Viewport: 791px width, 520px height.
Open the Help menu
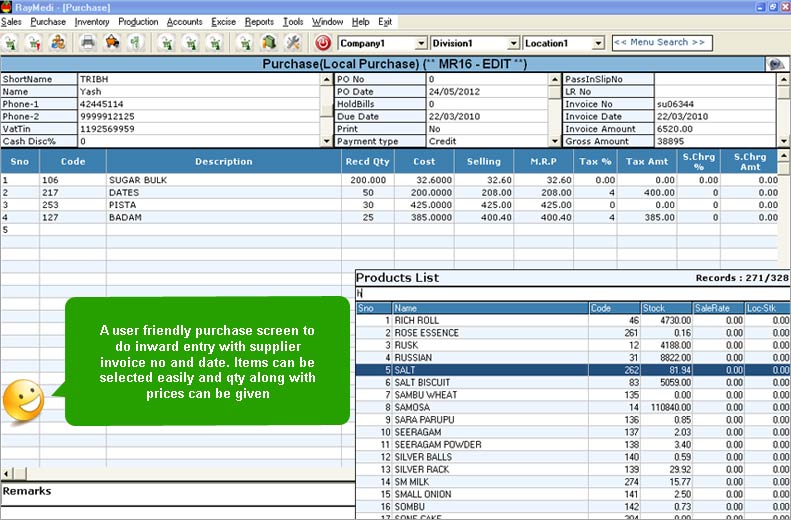361,22
